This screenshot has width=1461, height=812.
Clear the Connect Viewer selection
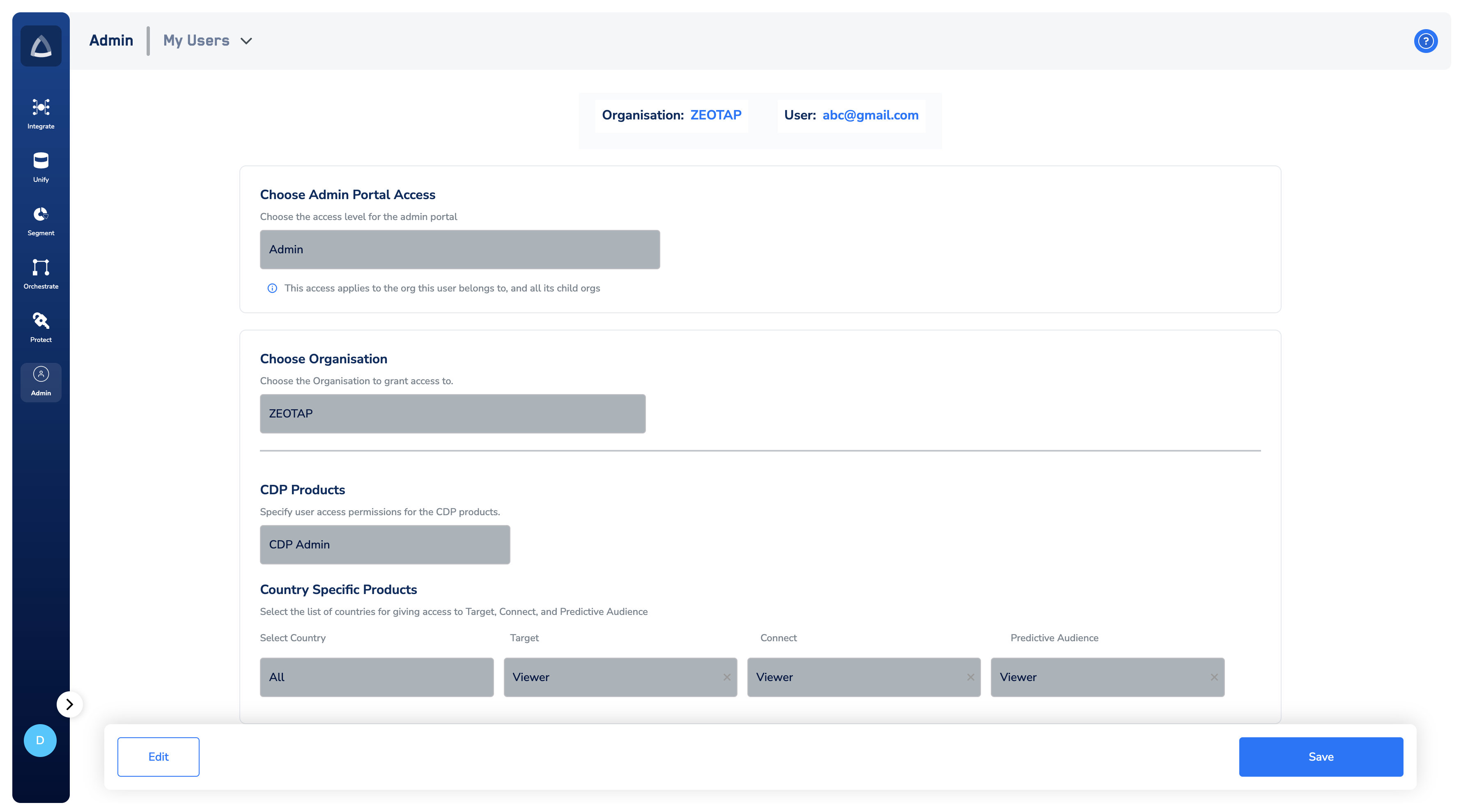[970, 677]
